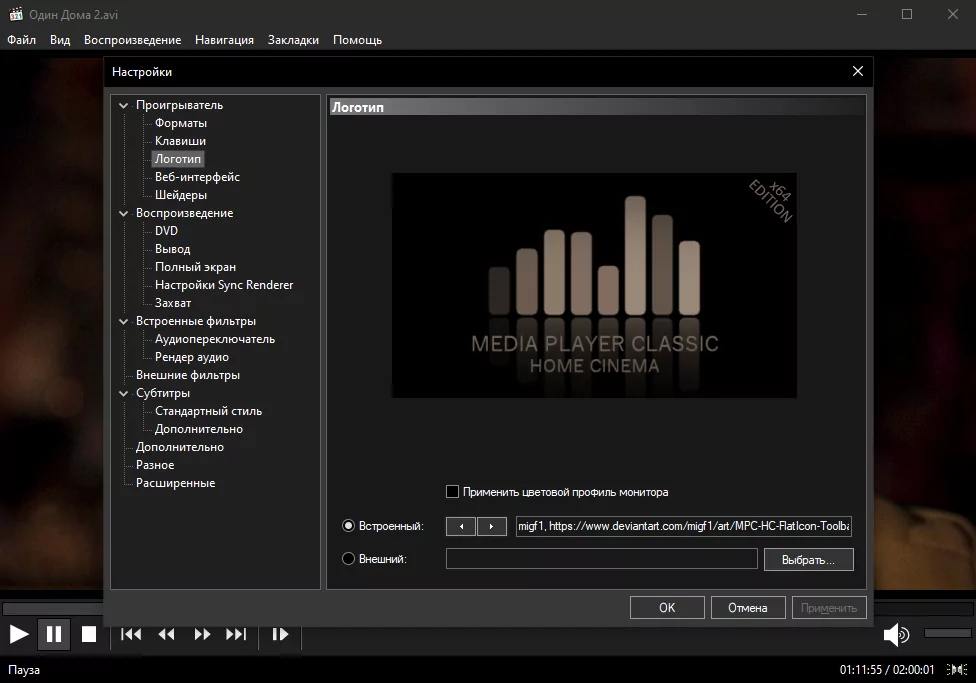Select the Внешний radio button
976x683 pixels.
(x=349, y=559)
